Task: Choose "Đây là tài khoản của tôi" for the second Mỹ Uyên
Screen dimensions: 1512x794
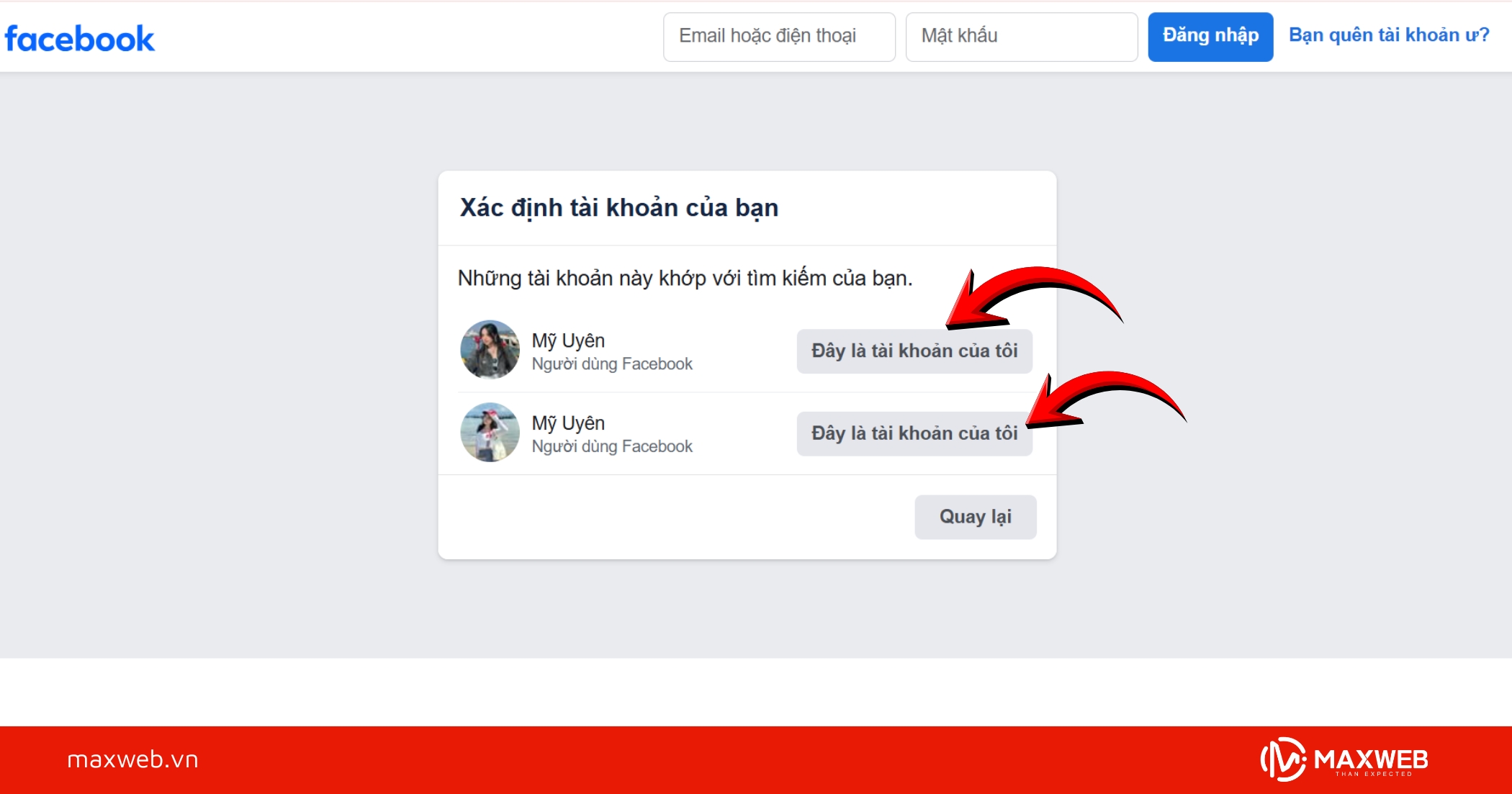Action: pyautogui.click(x=914, y=433)
